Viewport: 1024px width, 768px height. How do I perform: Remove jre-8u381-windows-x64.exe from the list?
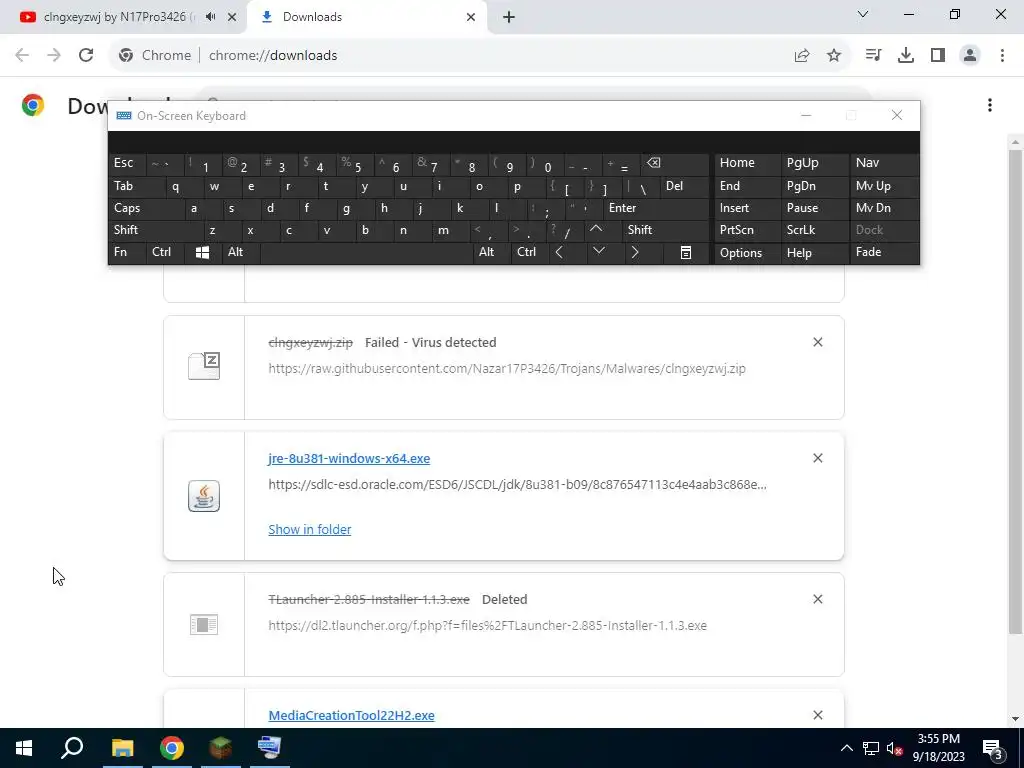click(818, 458)
